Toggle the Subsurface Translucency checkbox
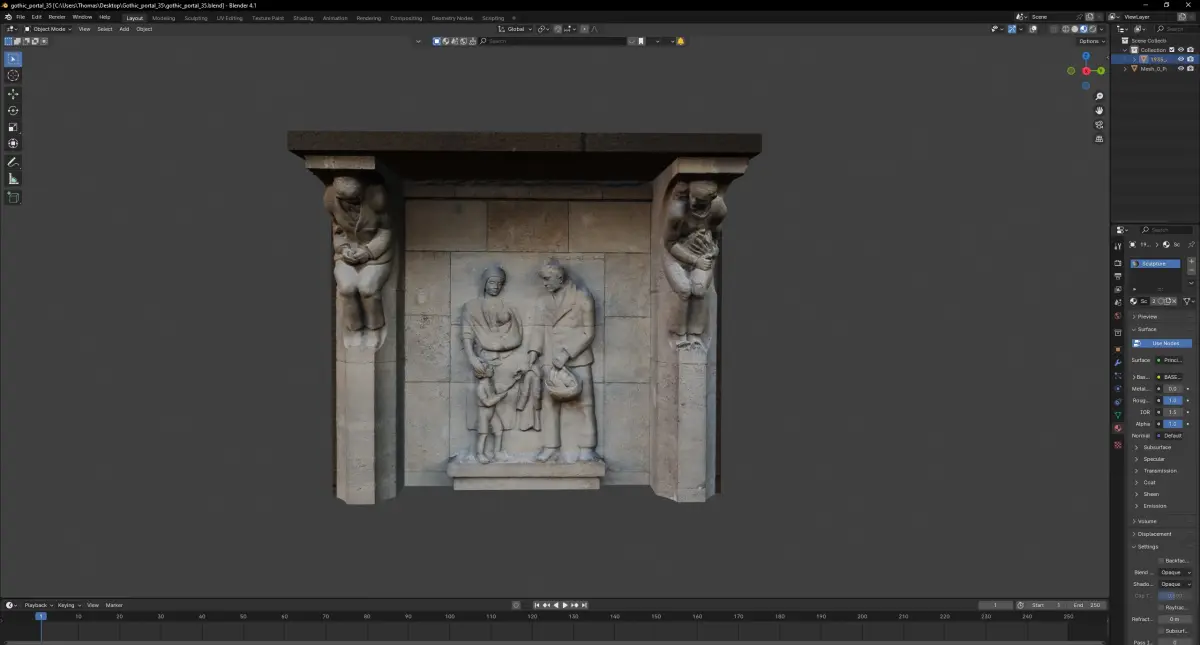This screenshot has height=645, width=1200. (1161, 631)
